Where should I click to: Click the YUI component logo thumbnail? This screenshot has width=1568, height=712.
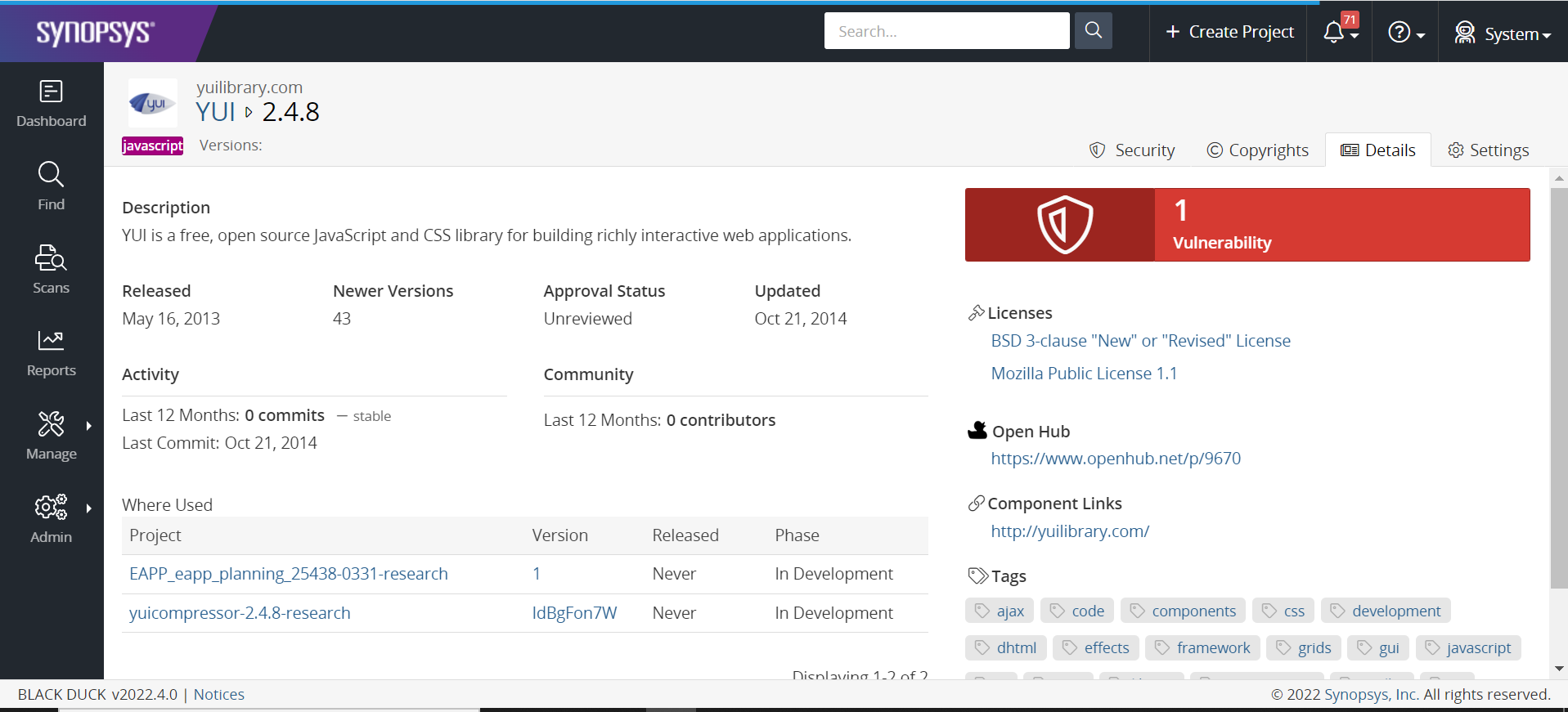[152, 104]
